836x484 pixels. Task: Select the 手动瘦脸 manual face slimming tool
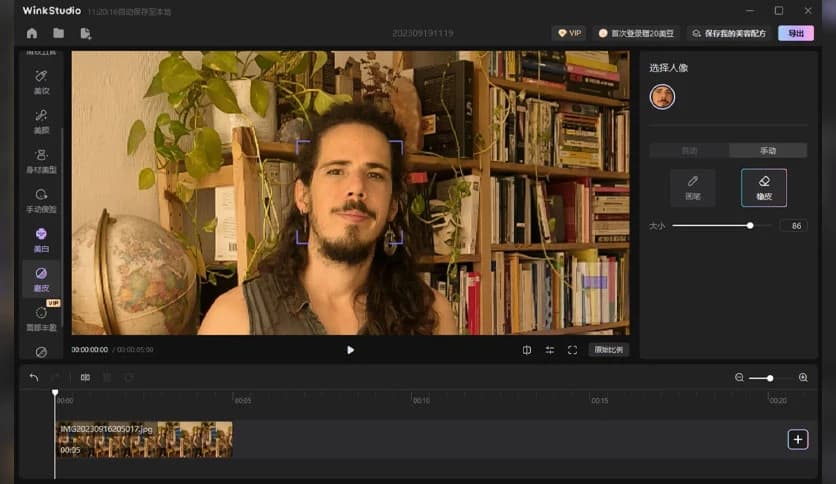(x=41, y=200)
